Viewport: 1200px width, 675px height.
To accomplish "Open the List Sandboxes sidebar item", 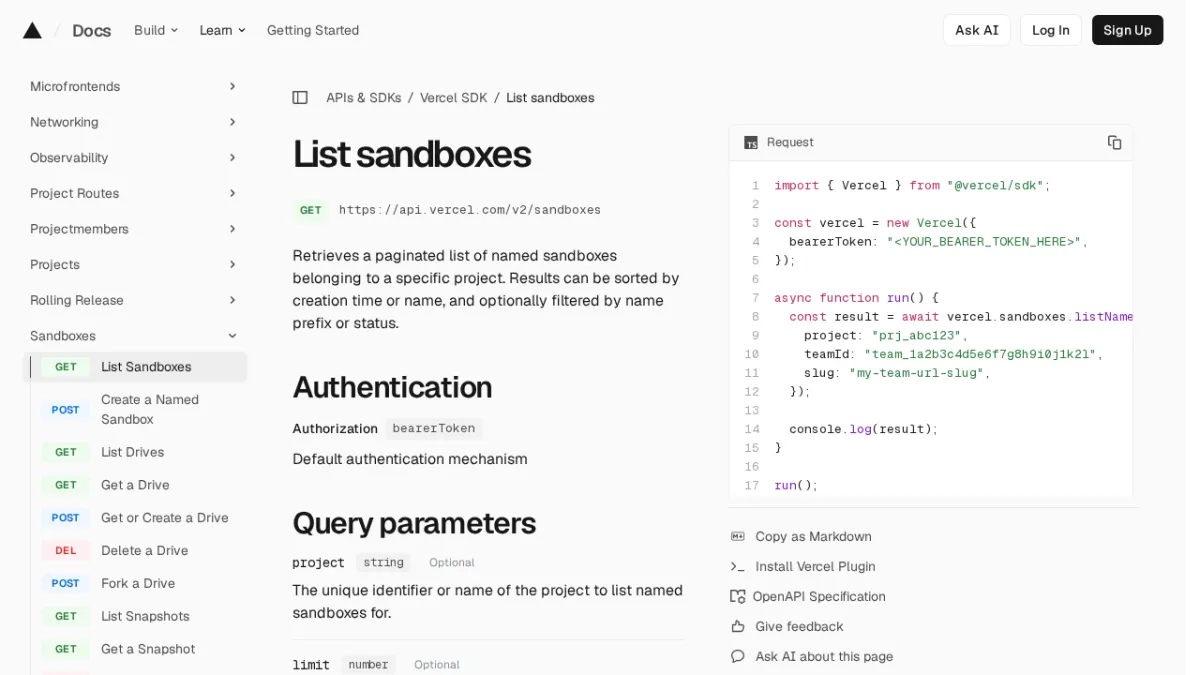I will tap(135, 367).
